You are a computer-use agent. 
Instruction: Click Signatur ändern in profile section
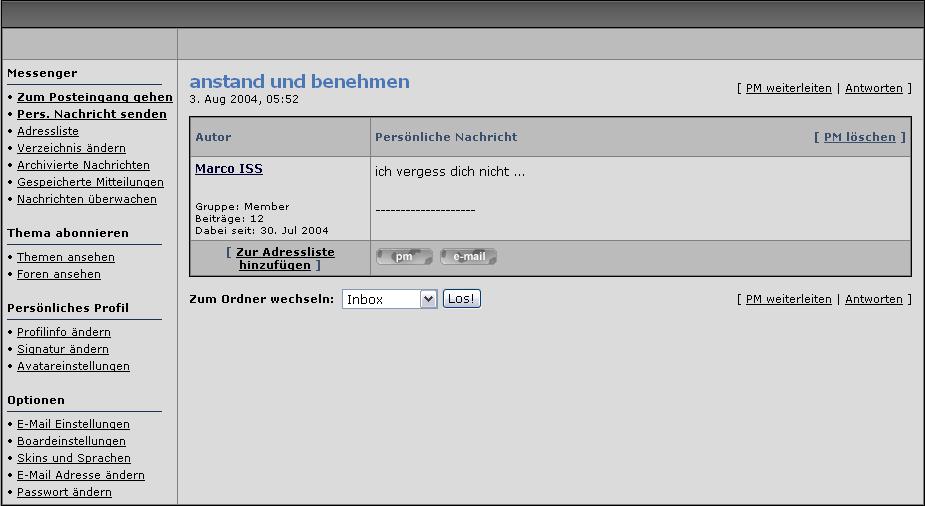(62, 349)
